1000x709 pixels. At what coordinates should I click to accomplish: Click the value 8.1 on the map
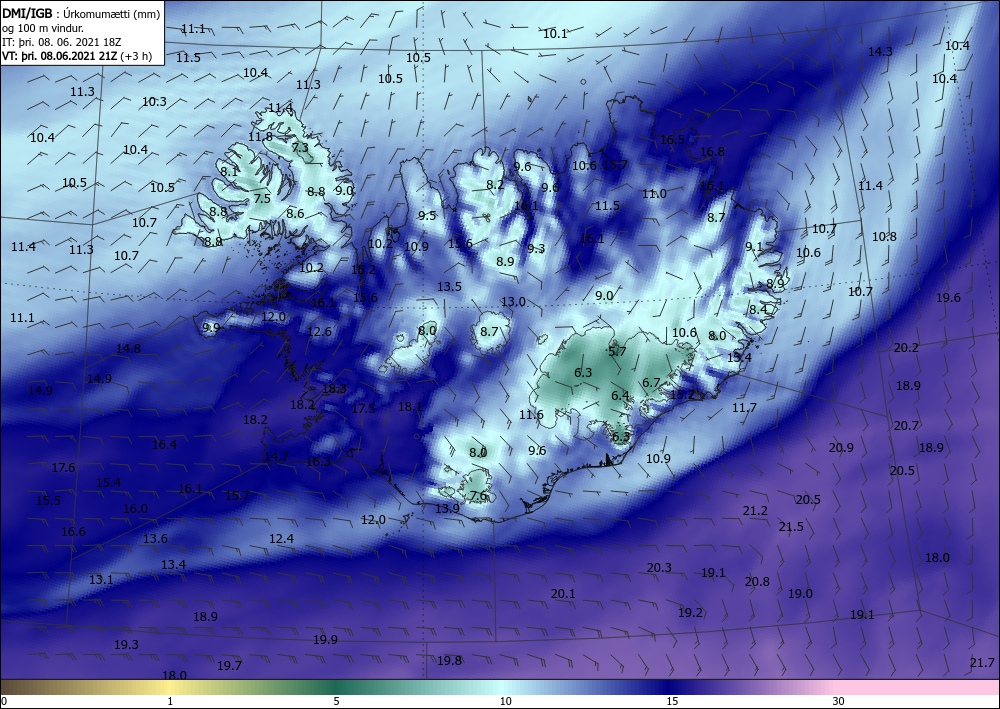point(228,172)
